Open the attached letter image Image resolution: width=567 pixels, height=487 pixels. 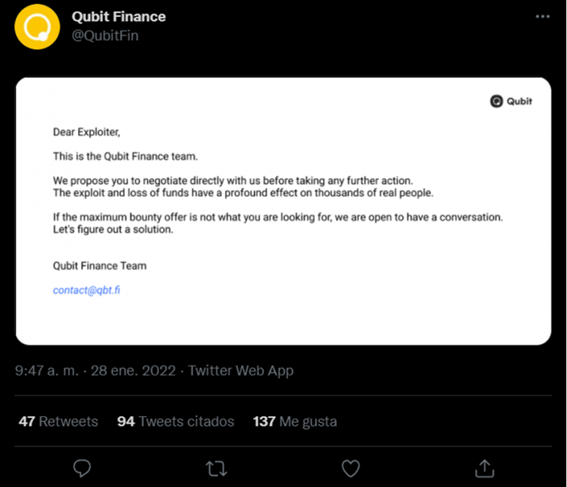(284, 211)
